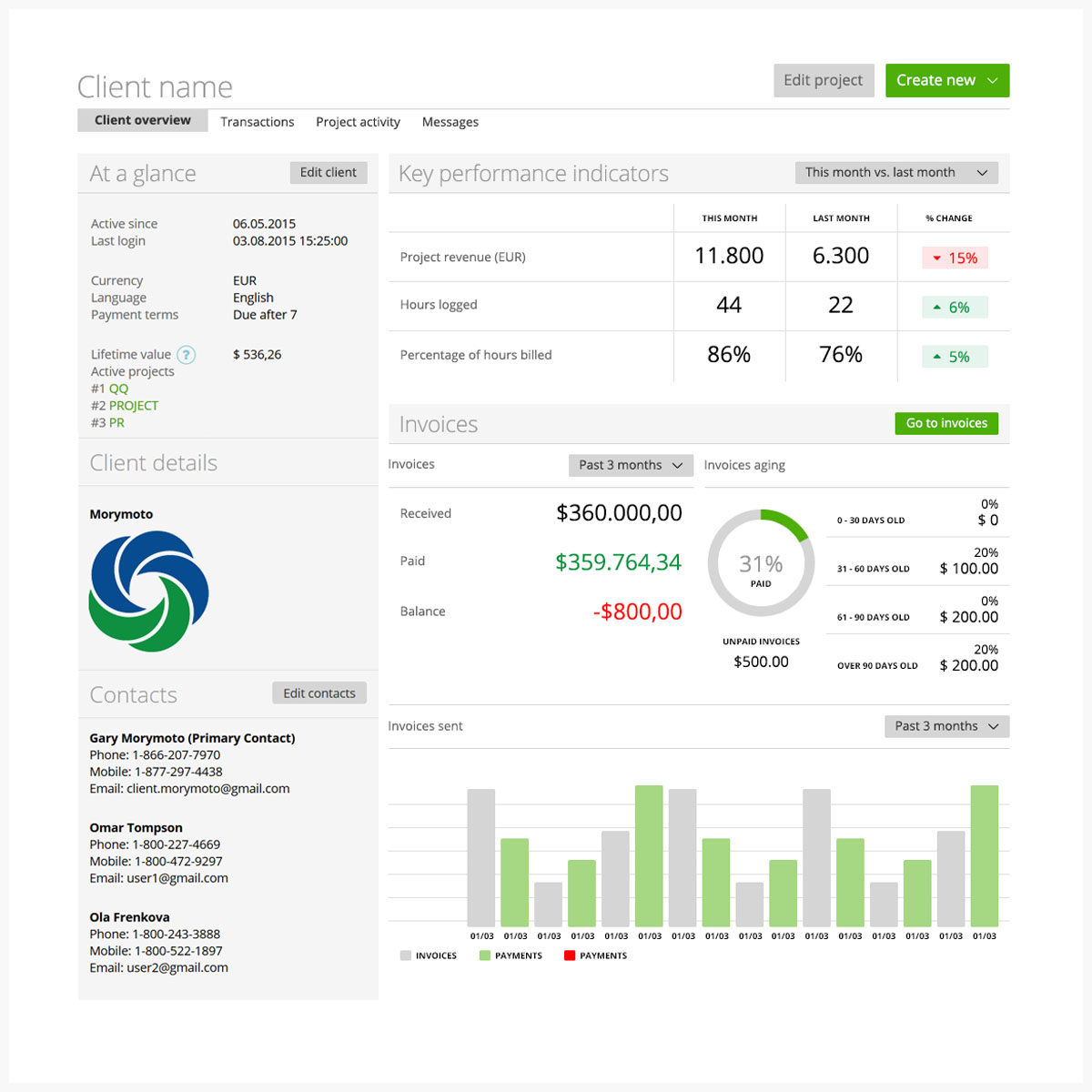
Task: Click the gray Invoices legend square
Action: click(x=405, y=955)
